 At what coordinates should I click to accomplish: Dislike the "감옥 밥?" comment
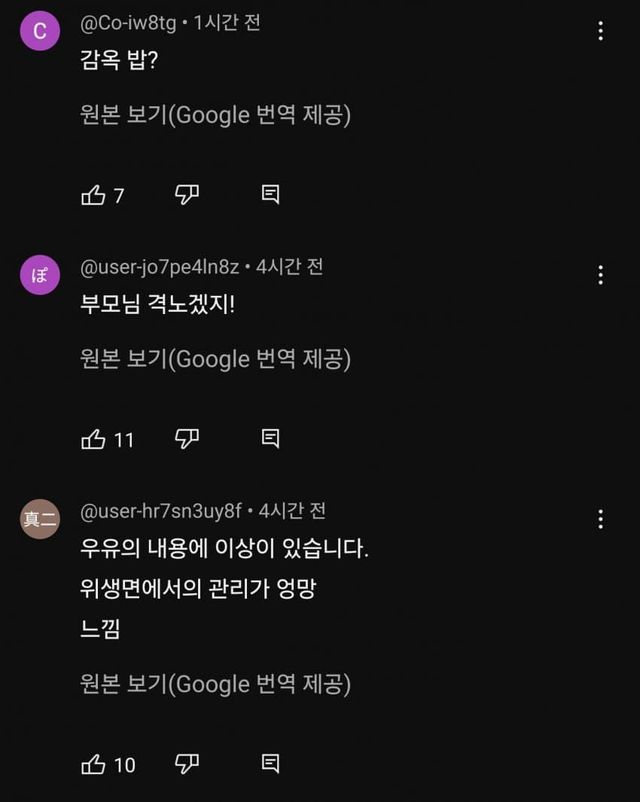coord(187,195)
